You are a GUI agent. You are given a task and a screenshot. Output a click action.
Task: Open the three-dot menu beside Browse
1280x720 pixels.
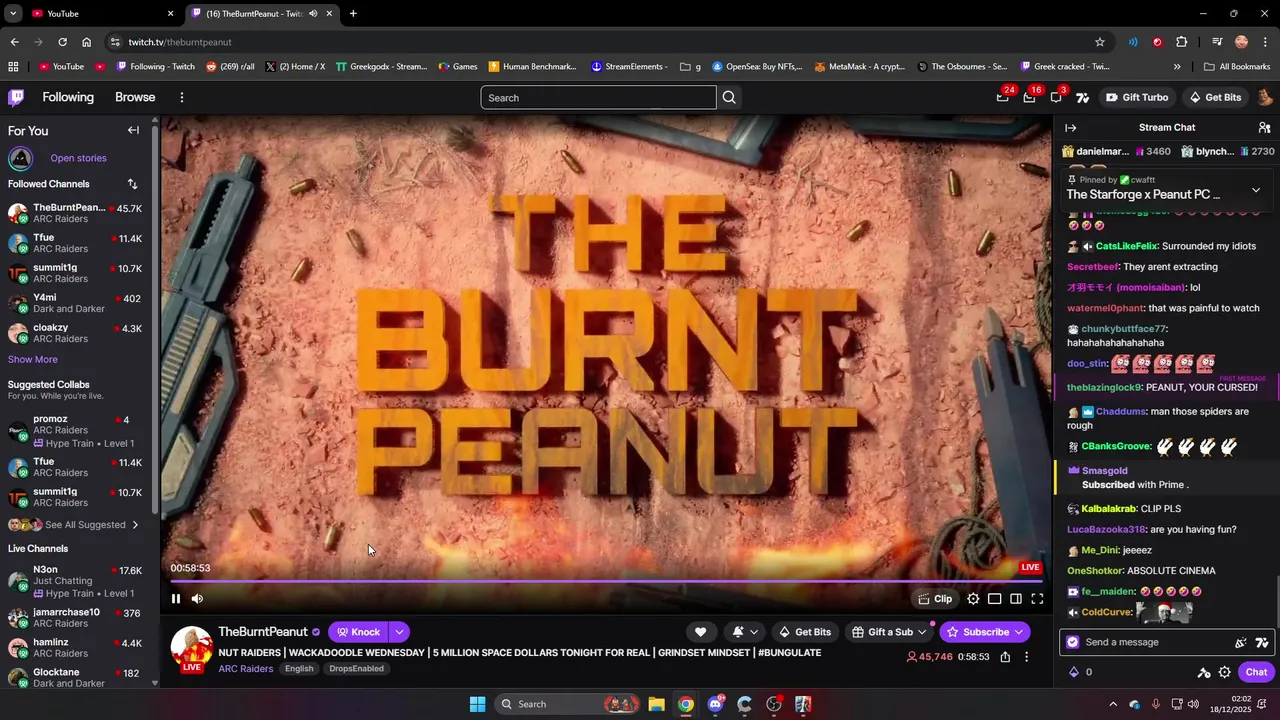[182, 97]
